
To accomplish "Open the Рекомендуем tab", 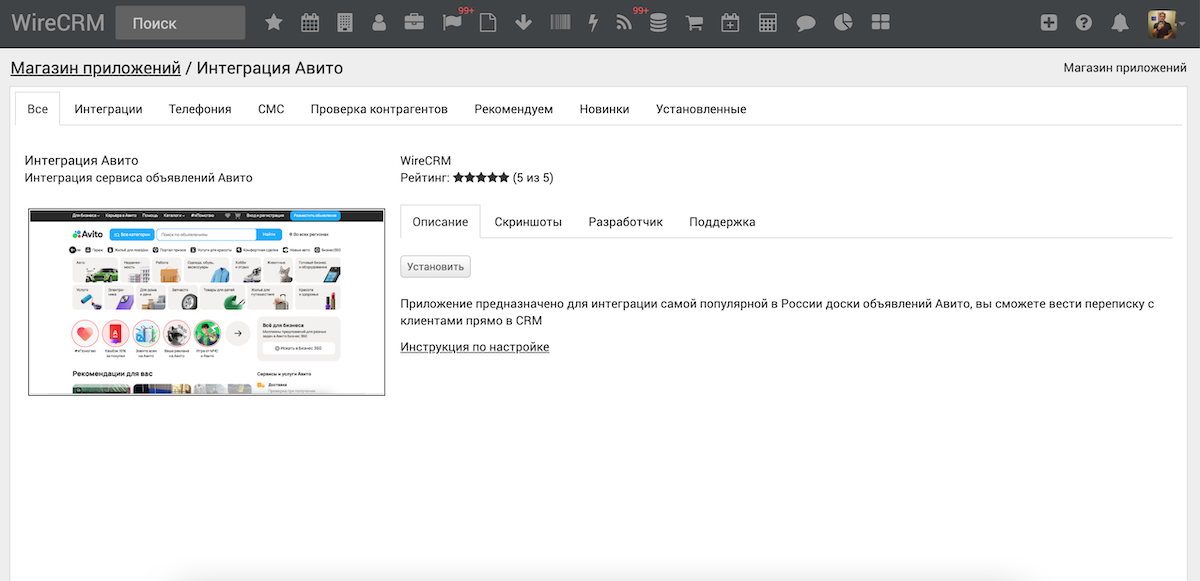I will click(514, 109).
